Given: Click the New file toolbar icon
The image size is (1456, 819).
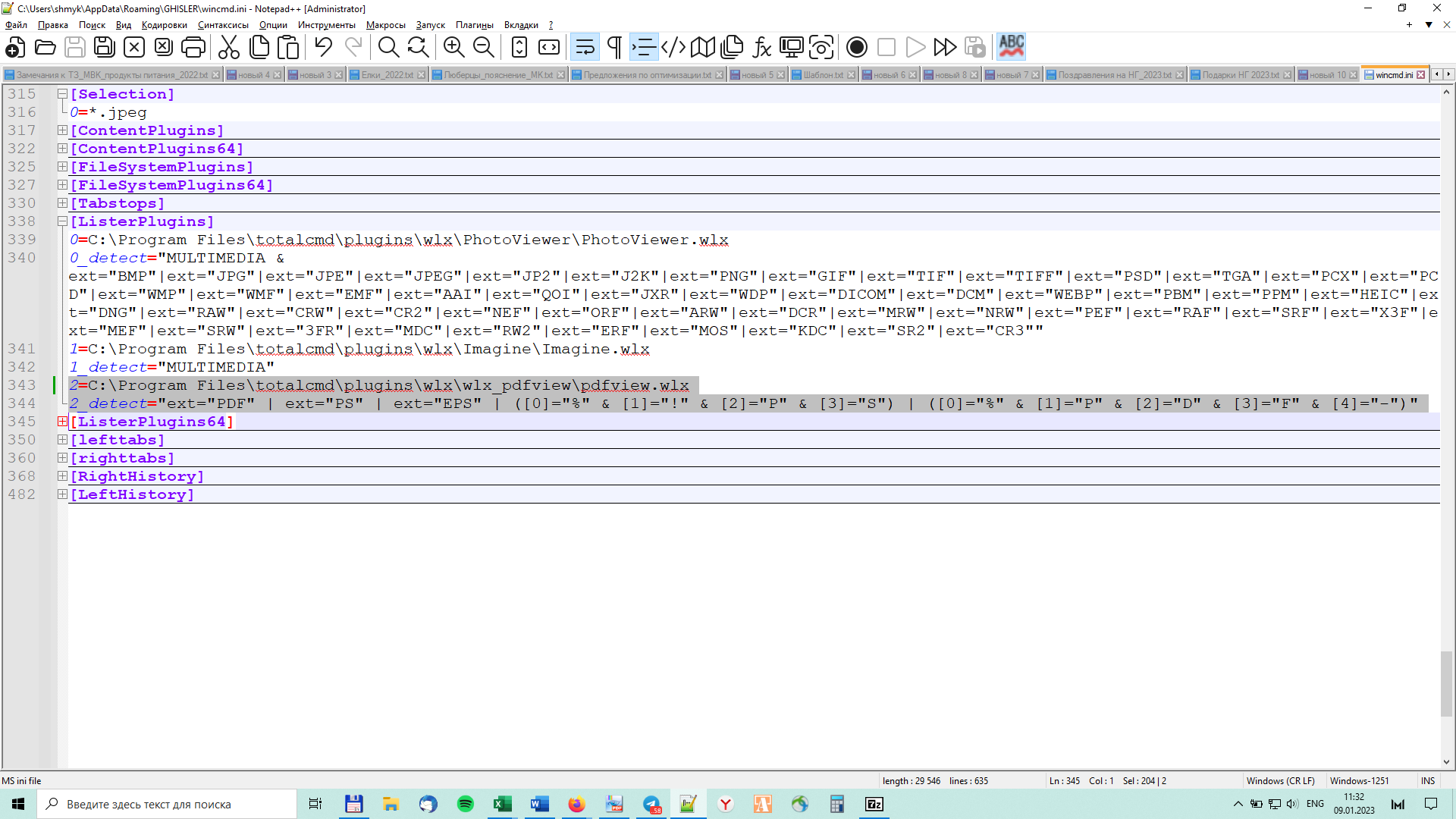Looking at the screenshot, I should pos(15,47).
